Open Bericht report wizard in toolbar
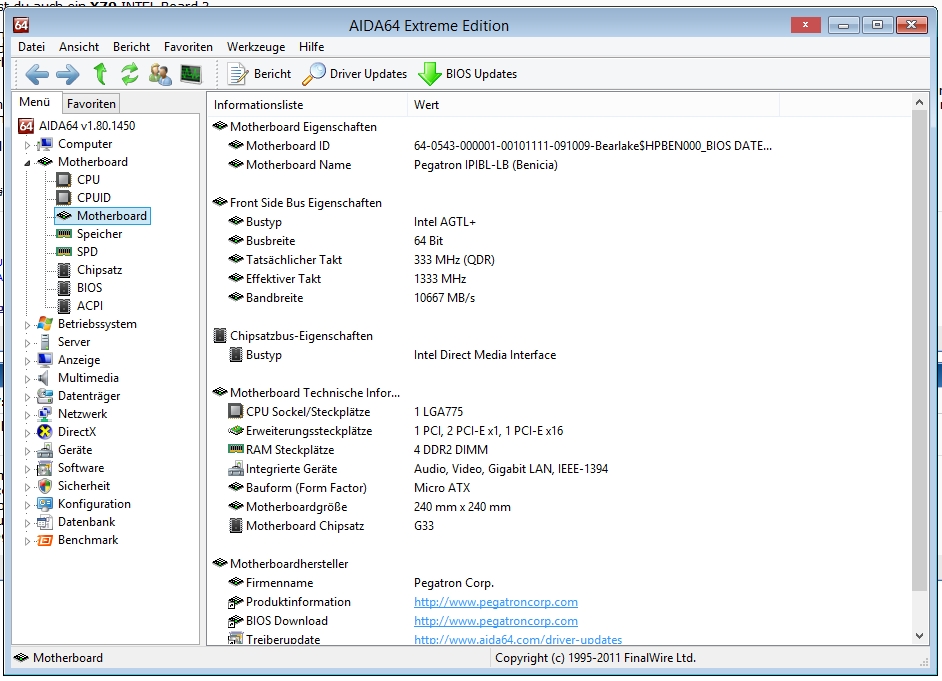942x681 pixels. pyautogui.click(x=259, y=74)
